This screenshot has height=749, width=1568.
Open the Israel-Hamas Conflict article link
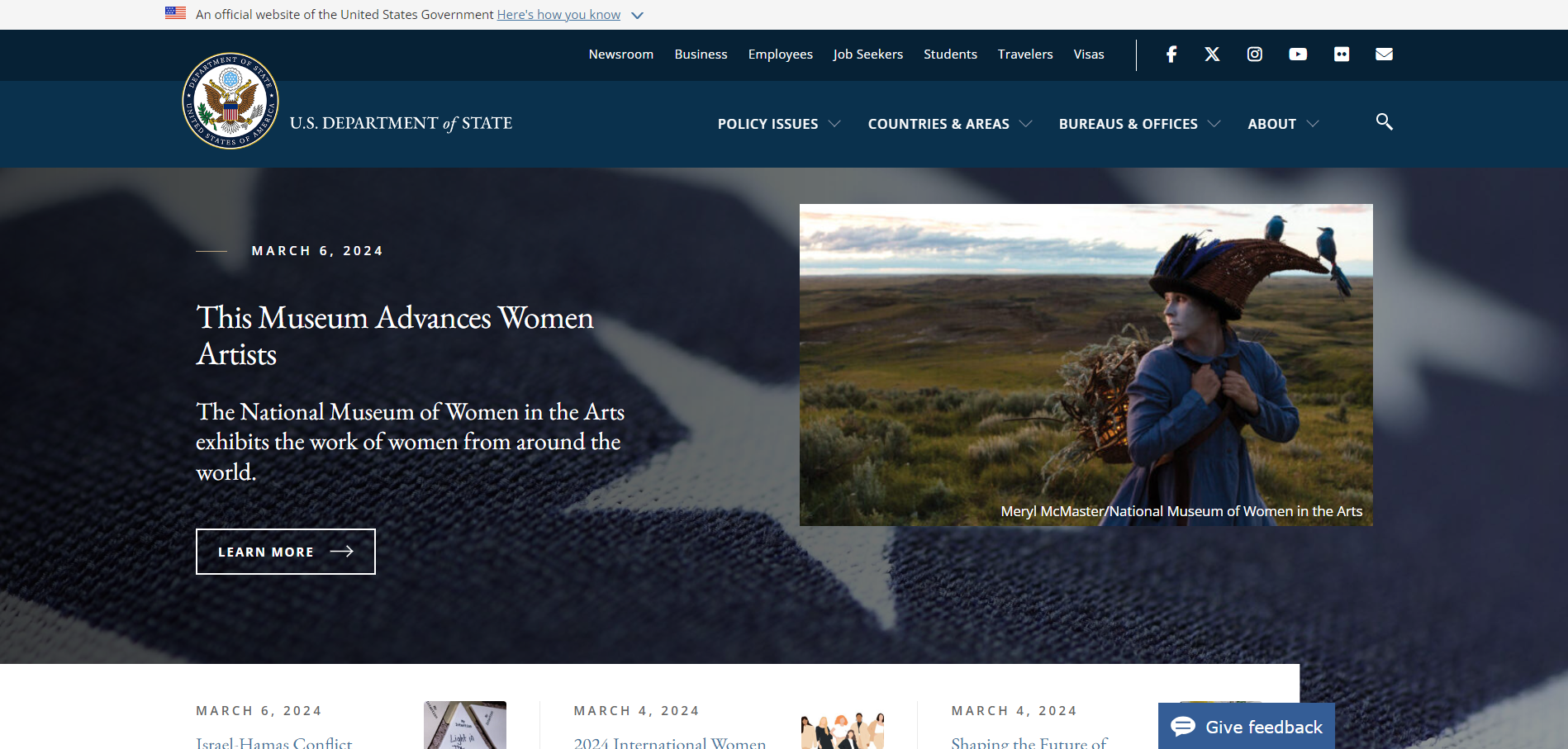(x=273, y=742)
